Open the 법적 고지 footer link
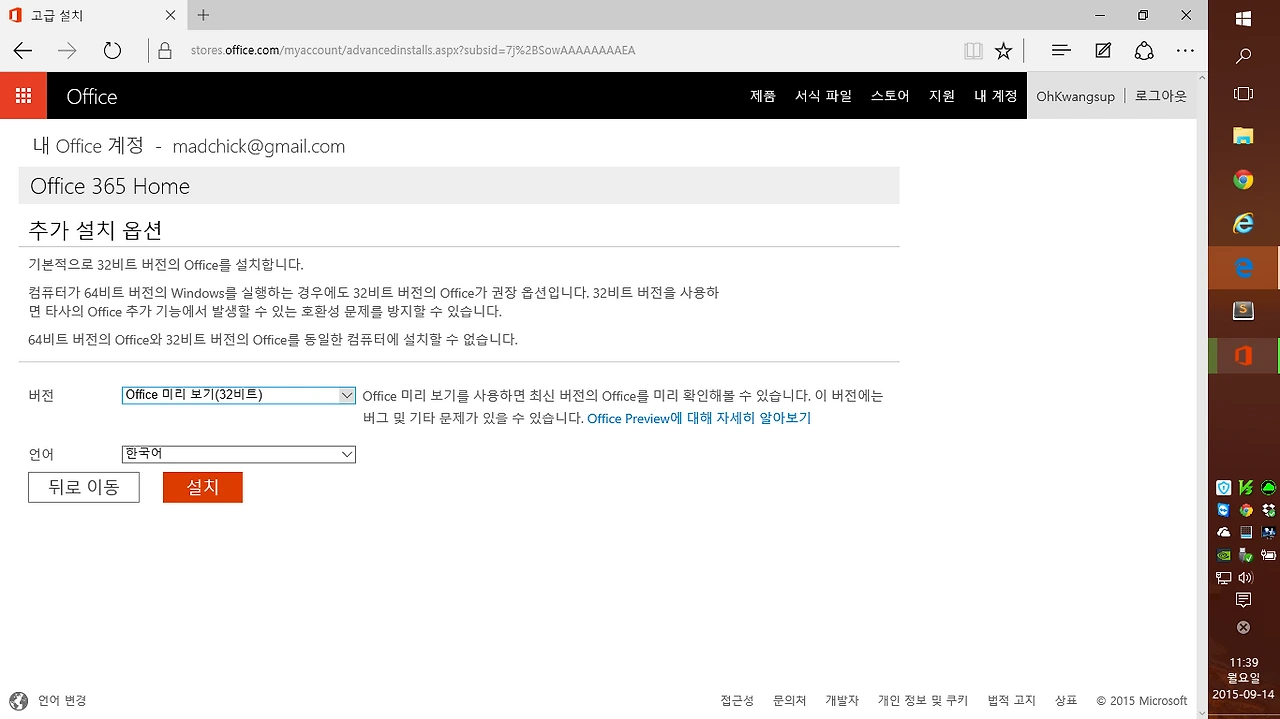The image size is (1280, 719). 1011,701
